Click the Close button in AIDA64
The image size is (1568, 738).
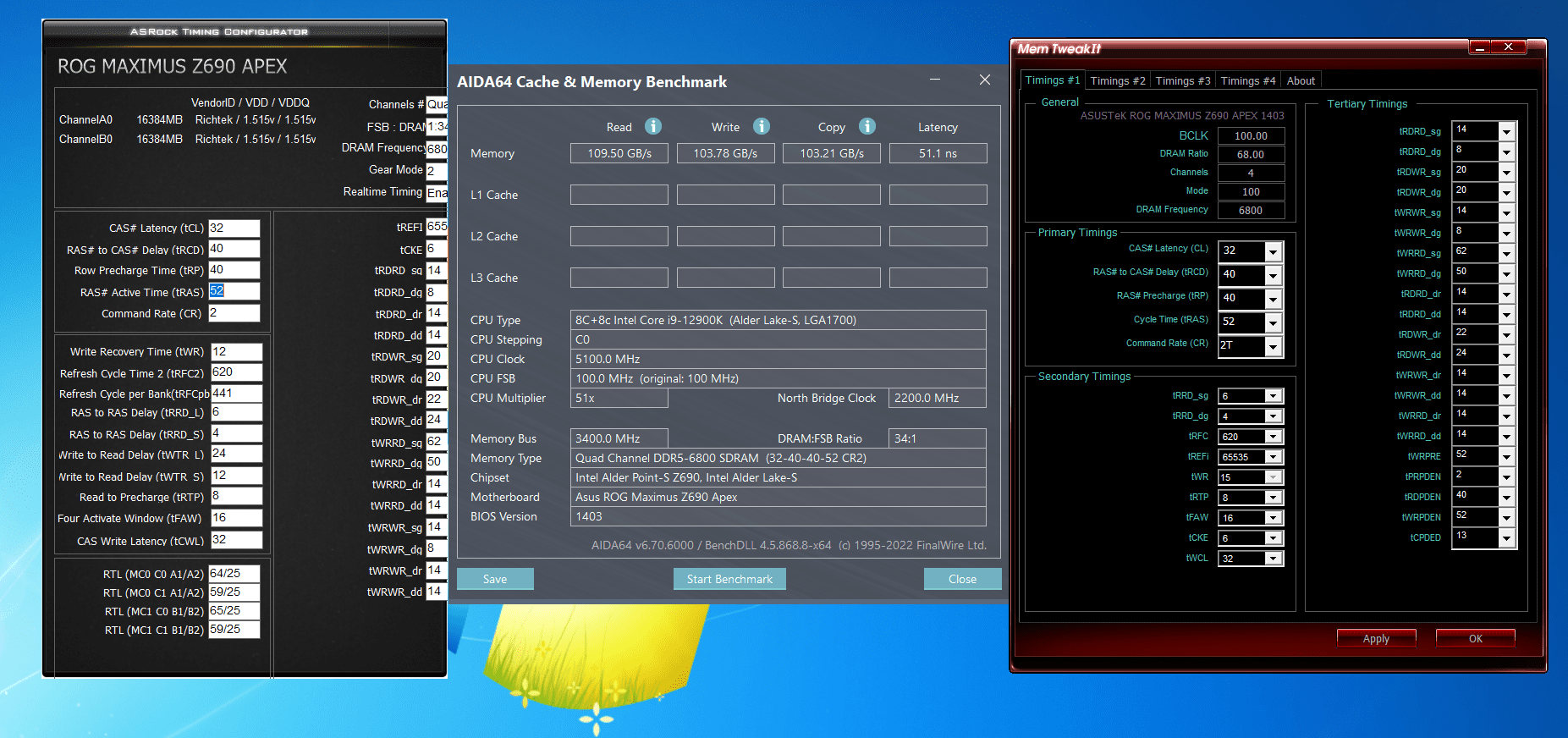pyautogui.click(x=962, y=579)
